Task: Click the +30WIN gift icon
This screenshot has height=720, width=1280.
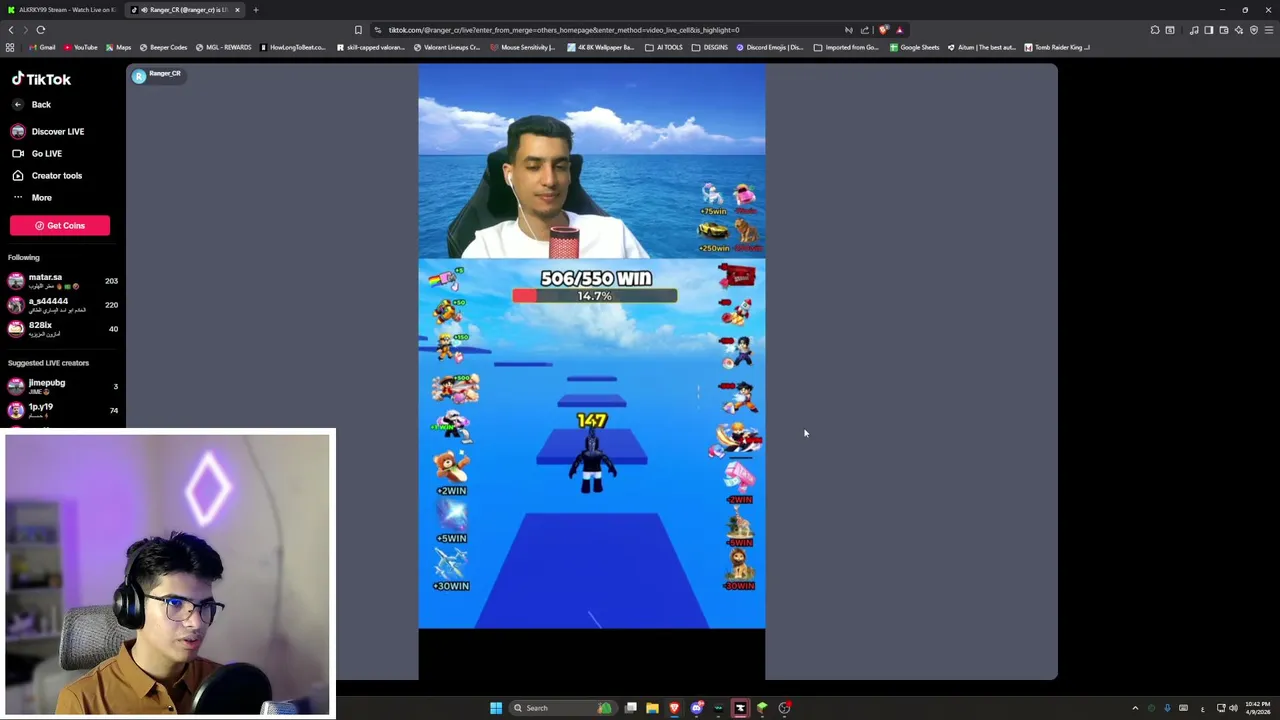Action: point(452,564)
